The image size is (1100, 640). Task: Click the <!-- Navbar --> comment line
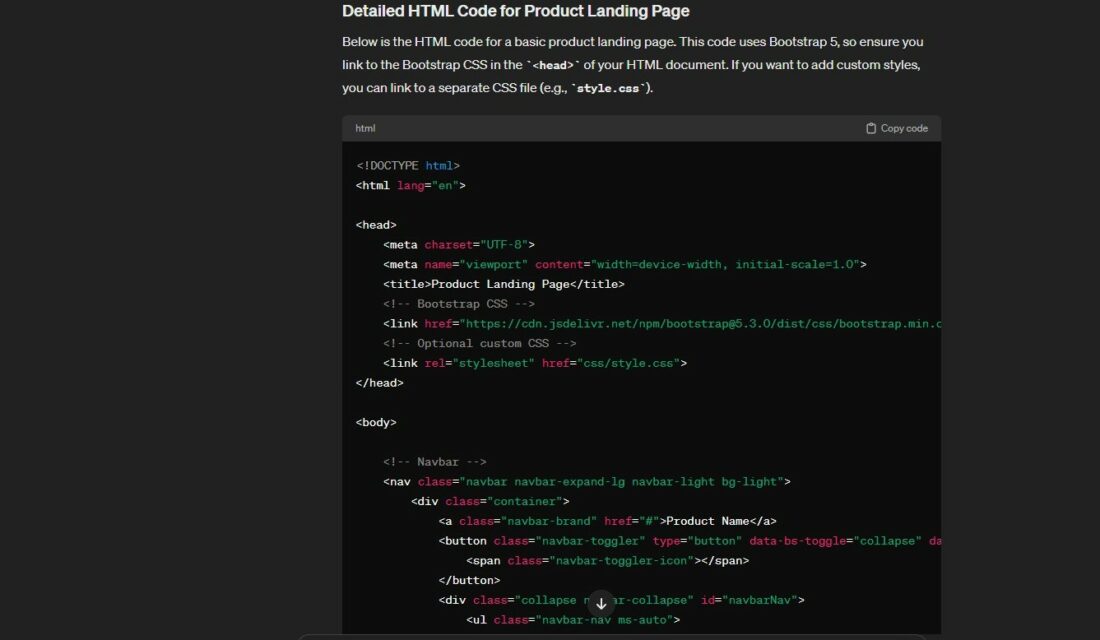(434, 461)
